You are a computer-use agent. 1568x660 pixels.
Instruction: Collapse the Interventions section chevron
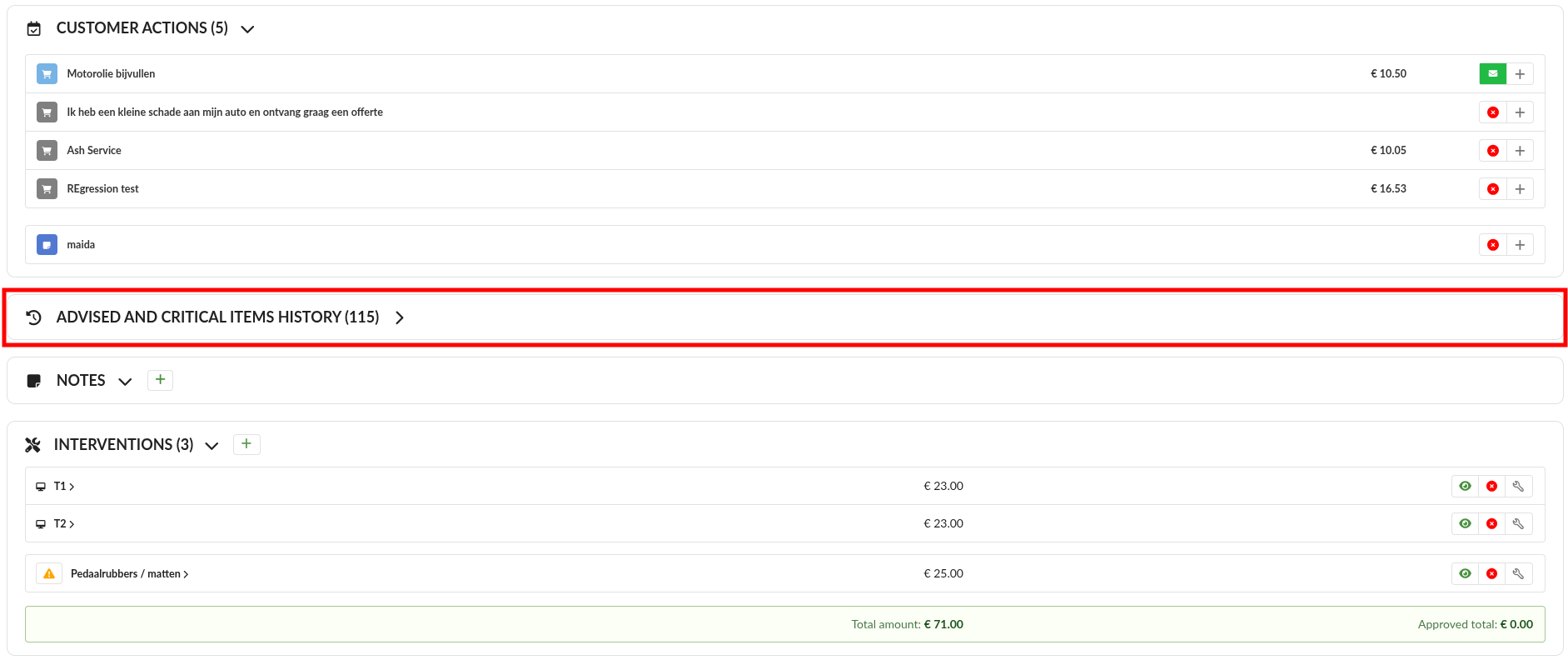click(212, 446)
